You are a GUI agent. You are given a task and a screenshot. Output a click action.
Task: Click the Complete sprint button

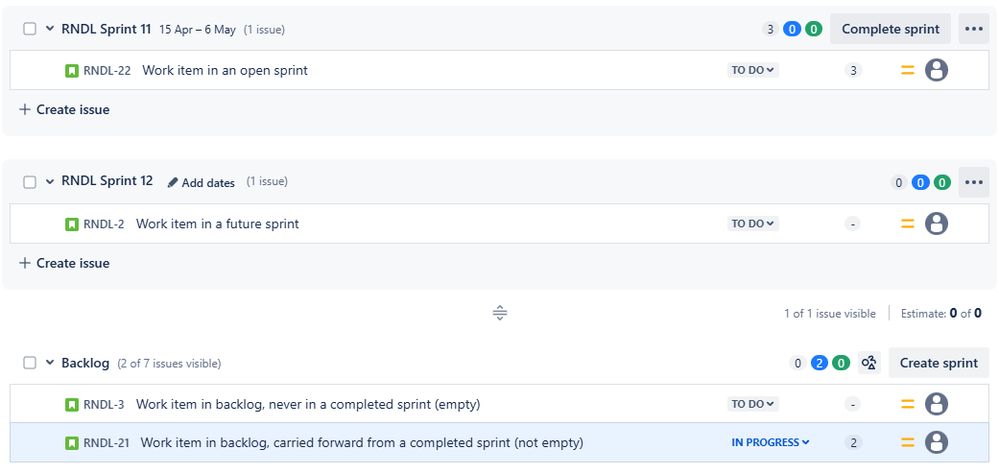(x=890, y=29)
